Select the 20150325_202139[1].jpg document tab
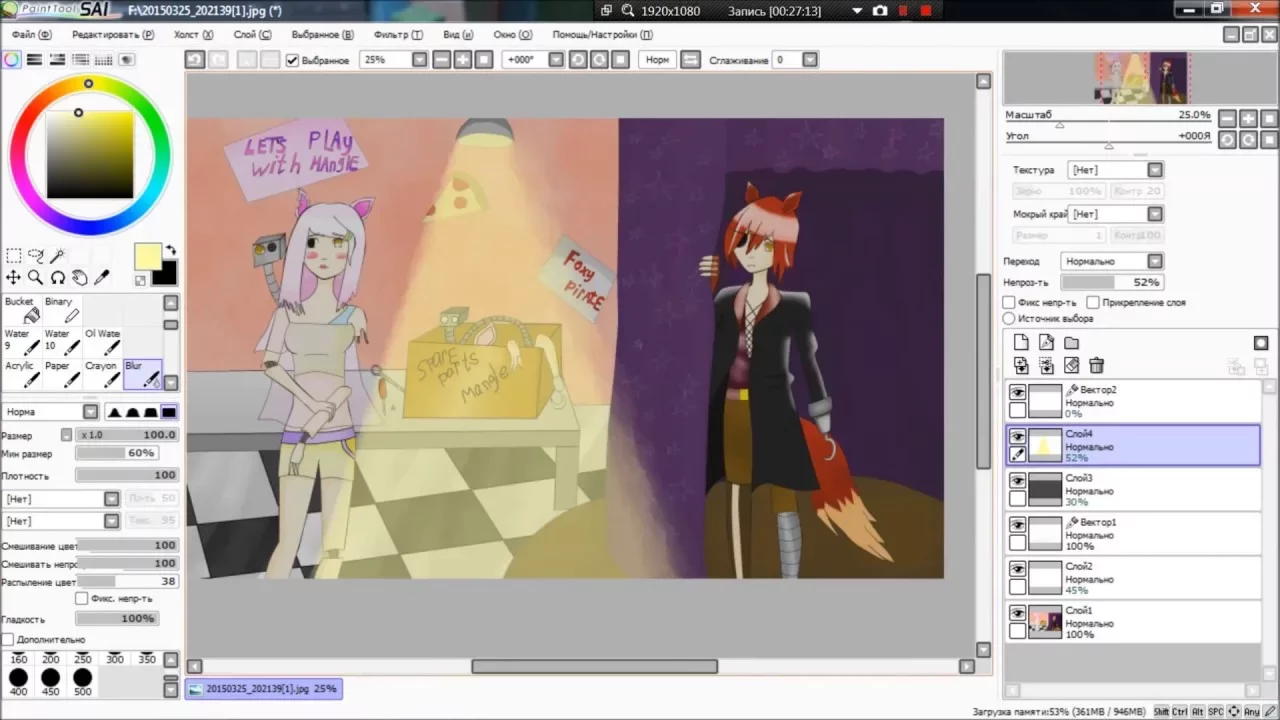 [x=263, y=689]
